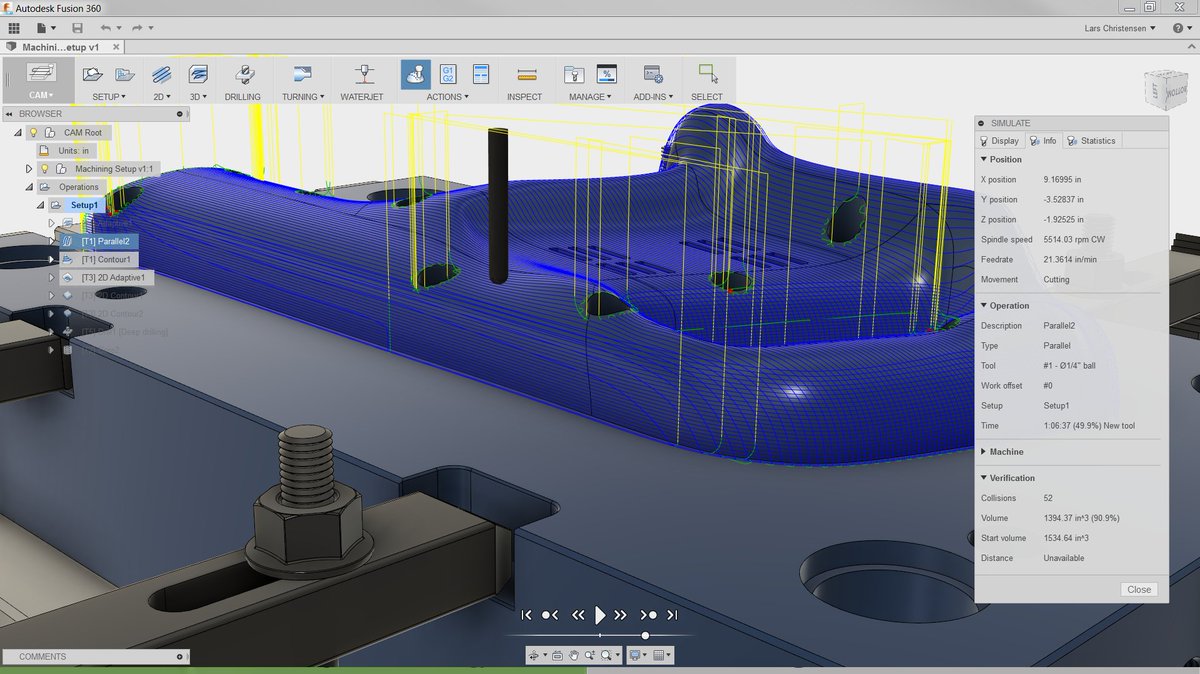Click the Pan hand icon
Screen dimensions: 1200x674
[x=574, y=656]
